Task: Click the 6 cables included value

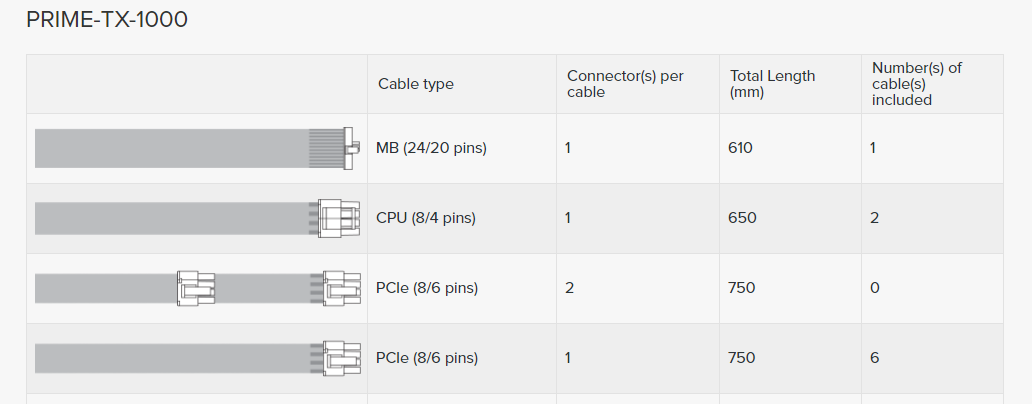Action: (x=875, y=358)
